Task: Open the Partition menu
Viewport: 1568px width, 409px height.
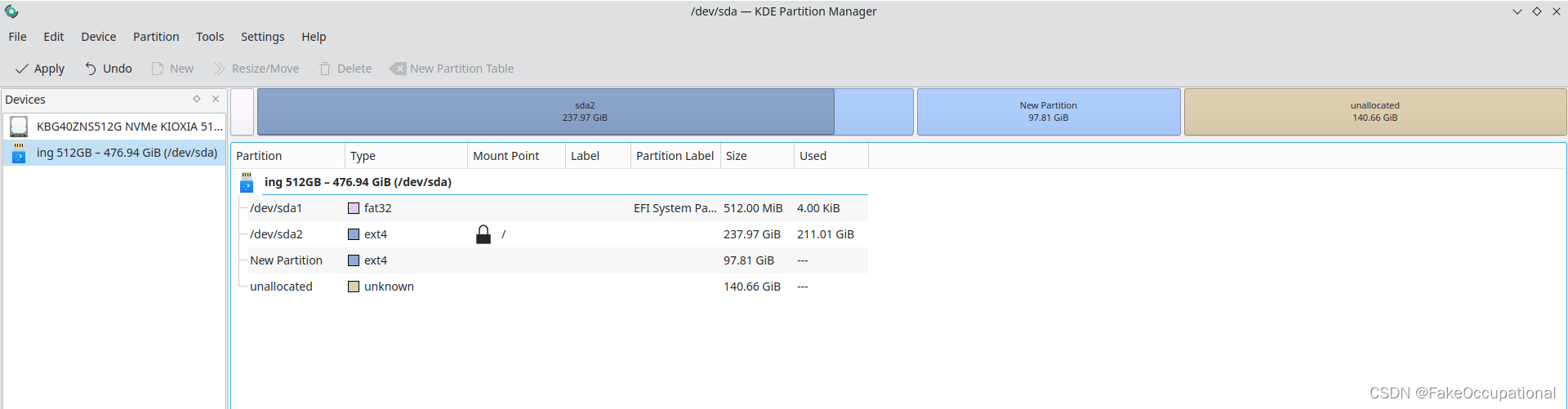Action: tap(156, 37)
